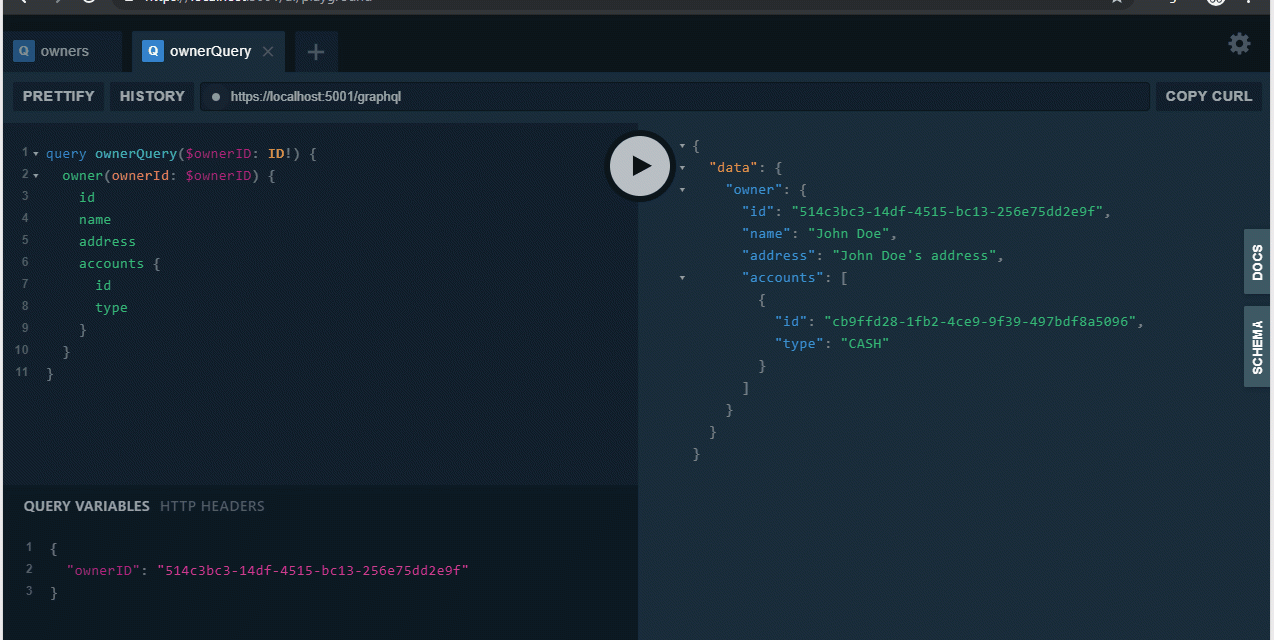Click the Q icon on the owners tab
Viewport: 1274px width, 640px height.
24,52
